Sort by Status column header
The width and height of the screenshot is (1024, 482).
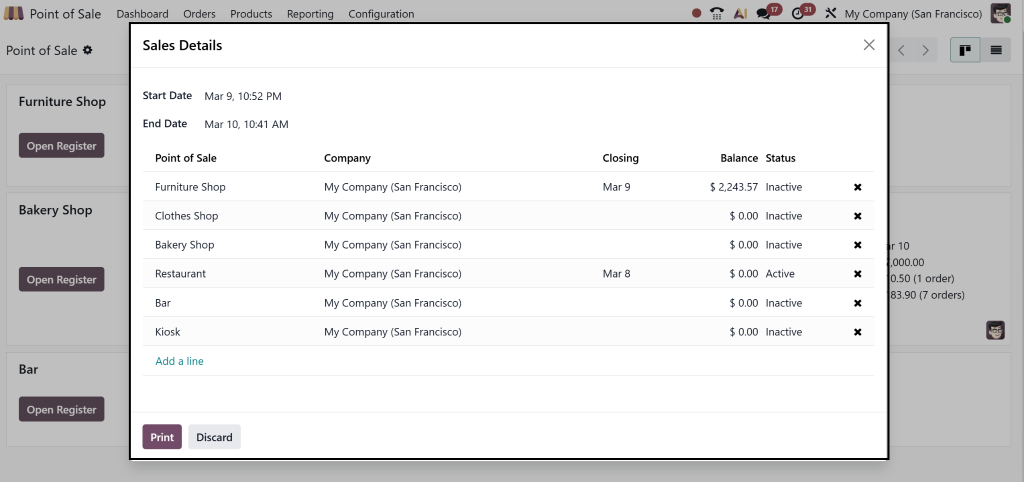pos(780,158)
